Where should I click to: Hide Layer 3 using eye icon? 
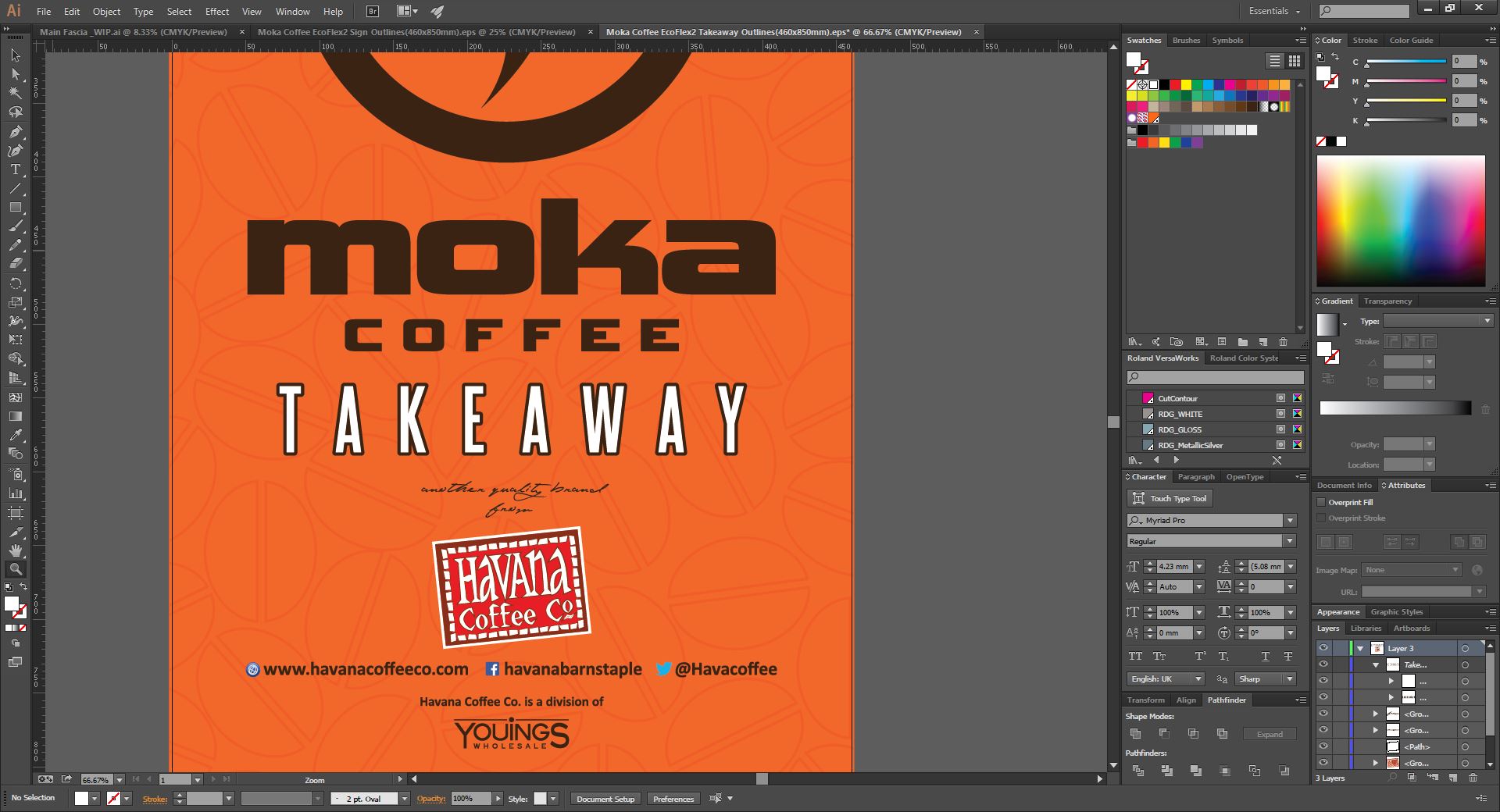click(x=1323, y=648)
